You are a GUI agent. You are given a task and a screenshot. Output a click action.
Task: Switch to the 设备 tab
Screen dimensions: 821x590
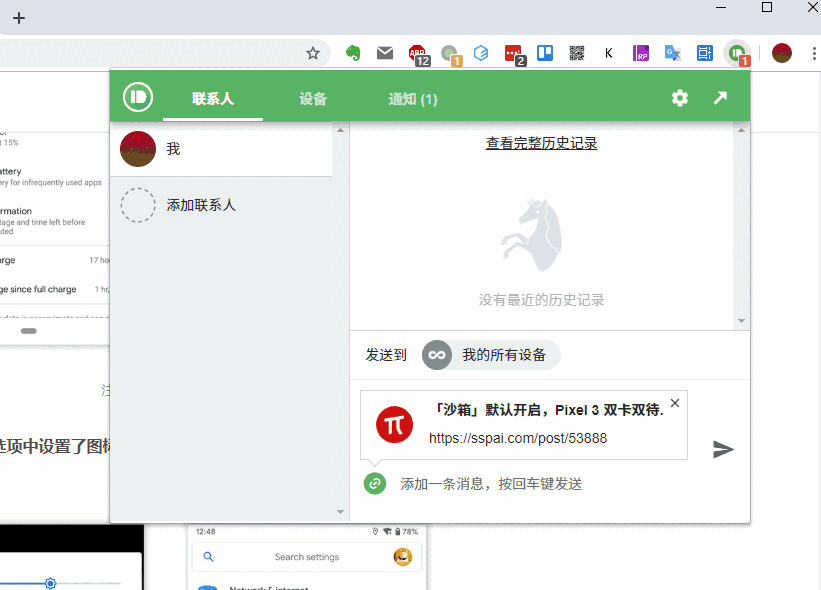[x=313, y=99]
